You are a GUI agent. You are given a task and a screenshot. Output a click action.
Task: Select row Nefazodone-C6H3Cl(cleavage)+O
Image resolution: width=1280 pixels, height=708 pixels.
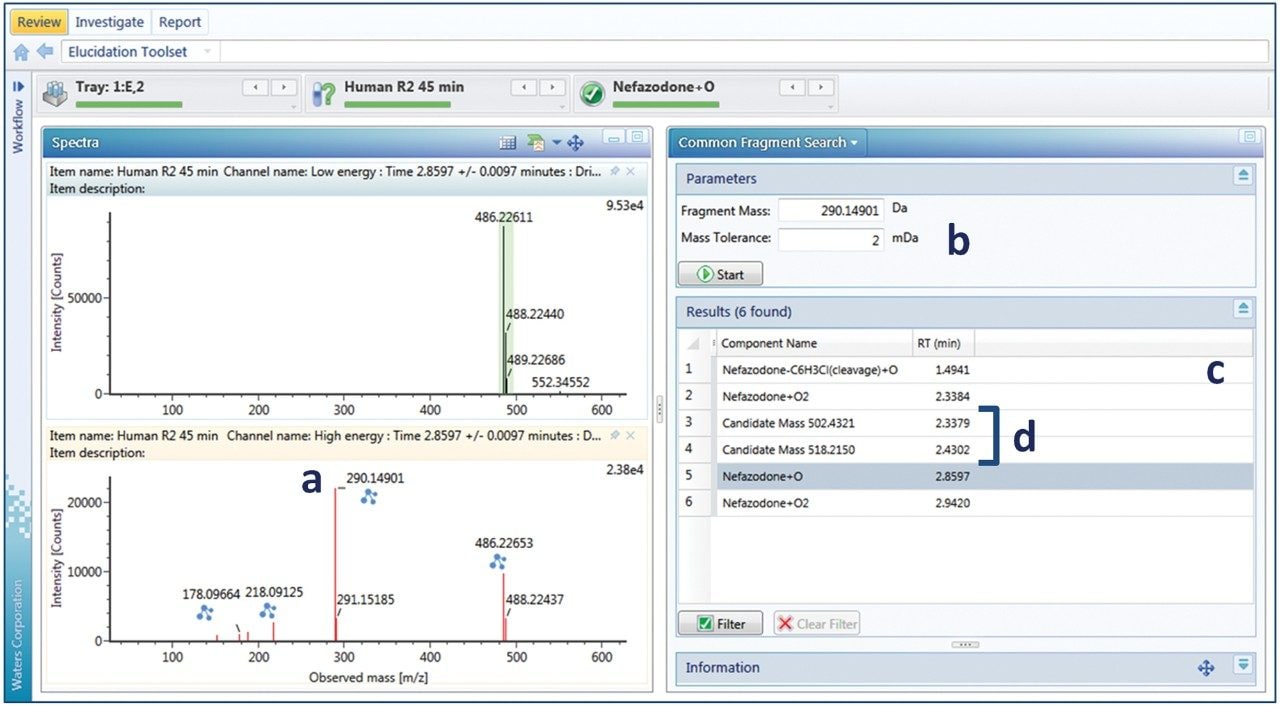(966, 370)
